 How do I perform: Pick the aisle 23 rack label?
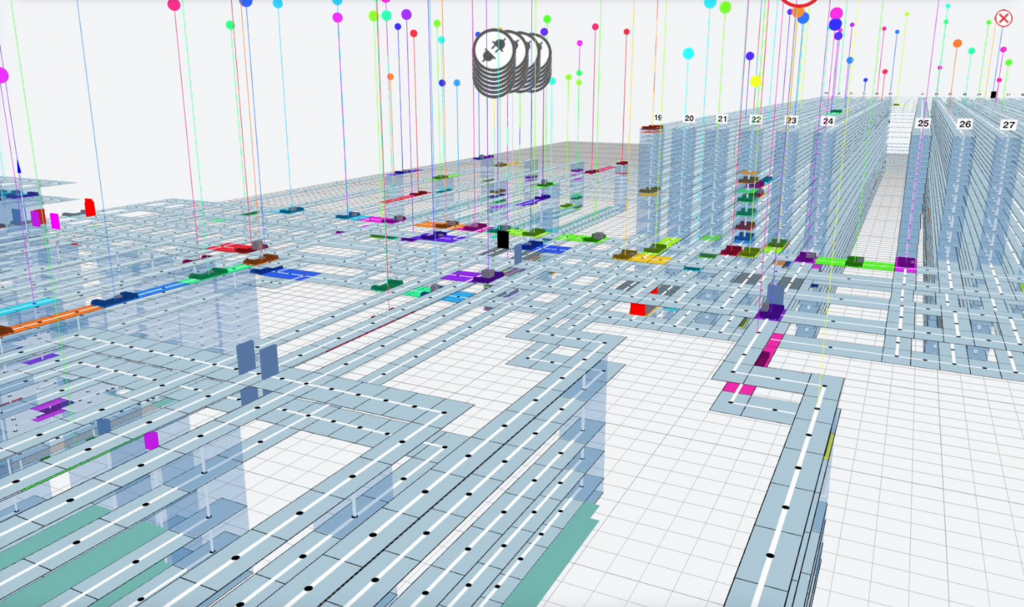point(791,120)
